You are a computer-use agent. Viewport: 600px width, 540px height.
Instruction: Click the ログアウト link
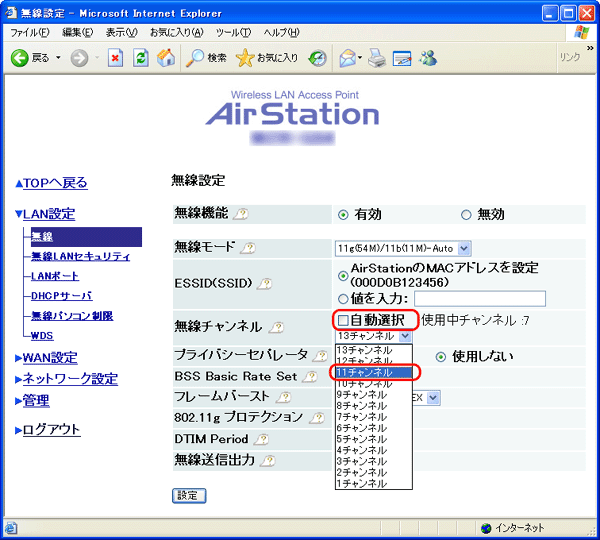(51, 429)
